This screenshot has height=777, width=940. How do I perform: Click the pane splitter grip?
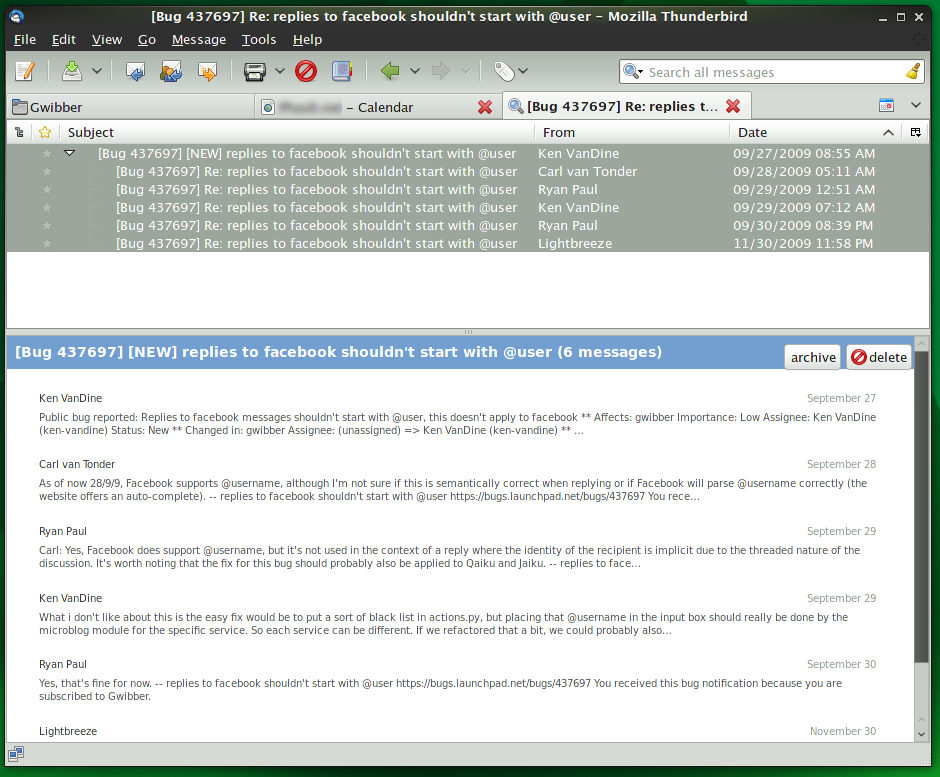coord(468,332)
